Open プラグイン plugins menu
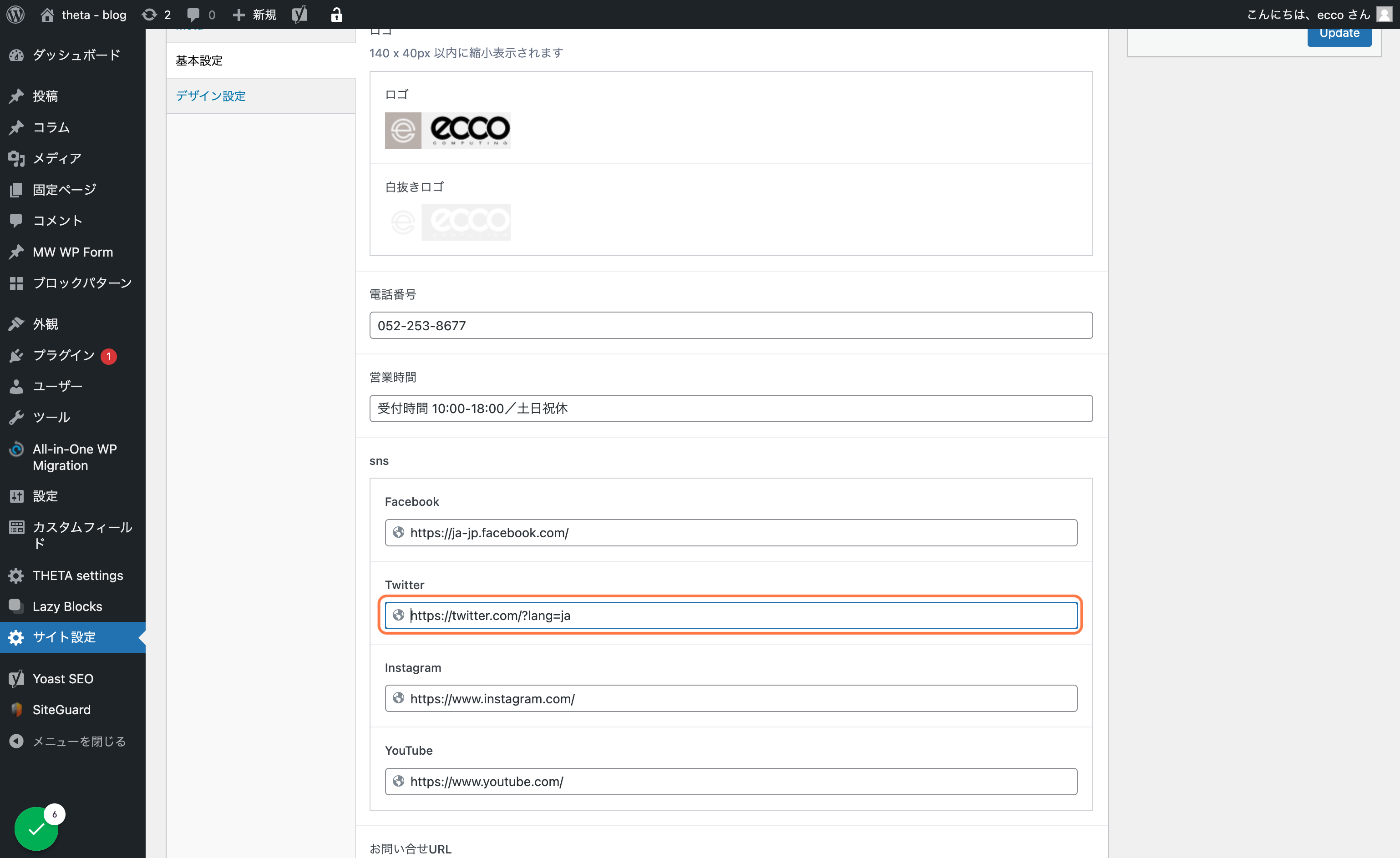This screenshot has width=1400, height=858. coord(73,355)
